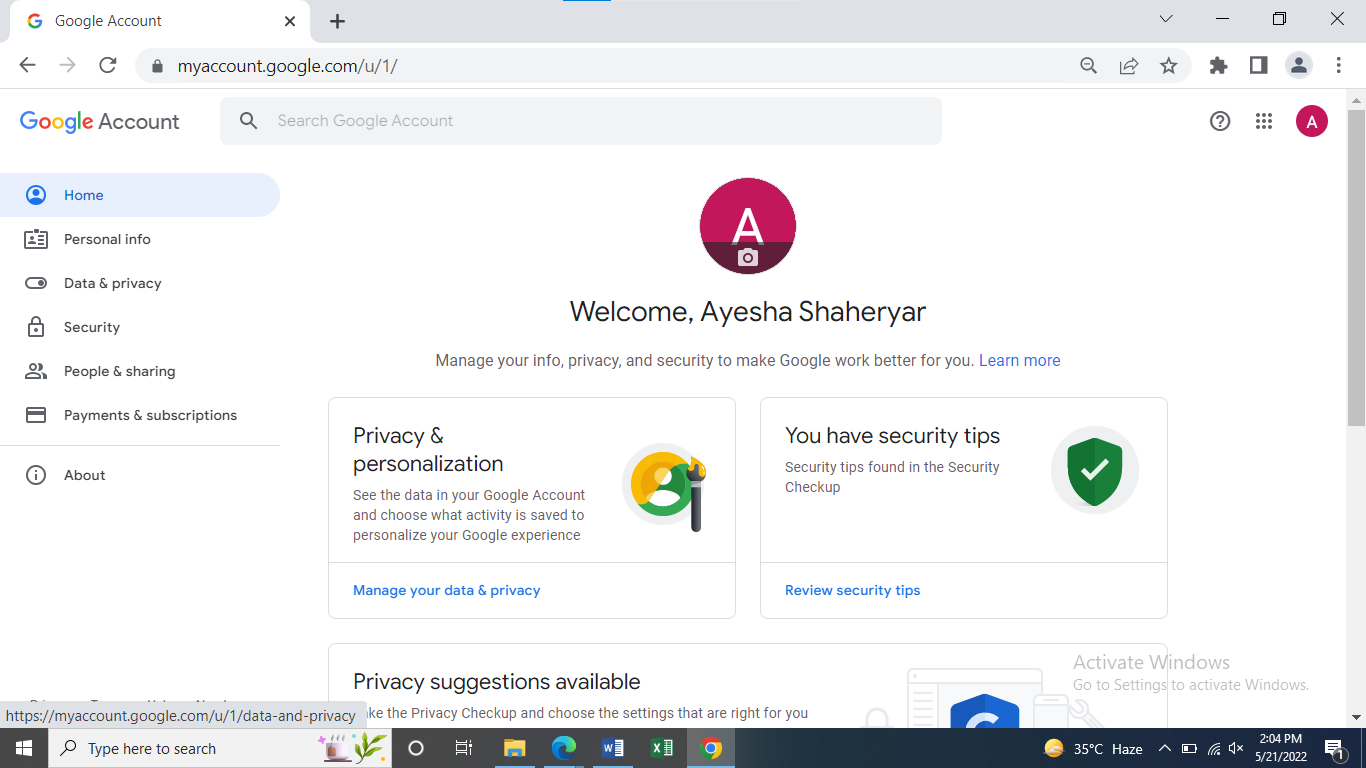Open the Chrome extensions puzzle icon
Screen dimensions: 1366x768
(x=1218, y=65)
